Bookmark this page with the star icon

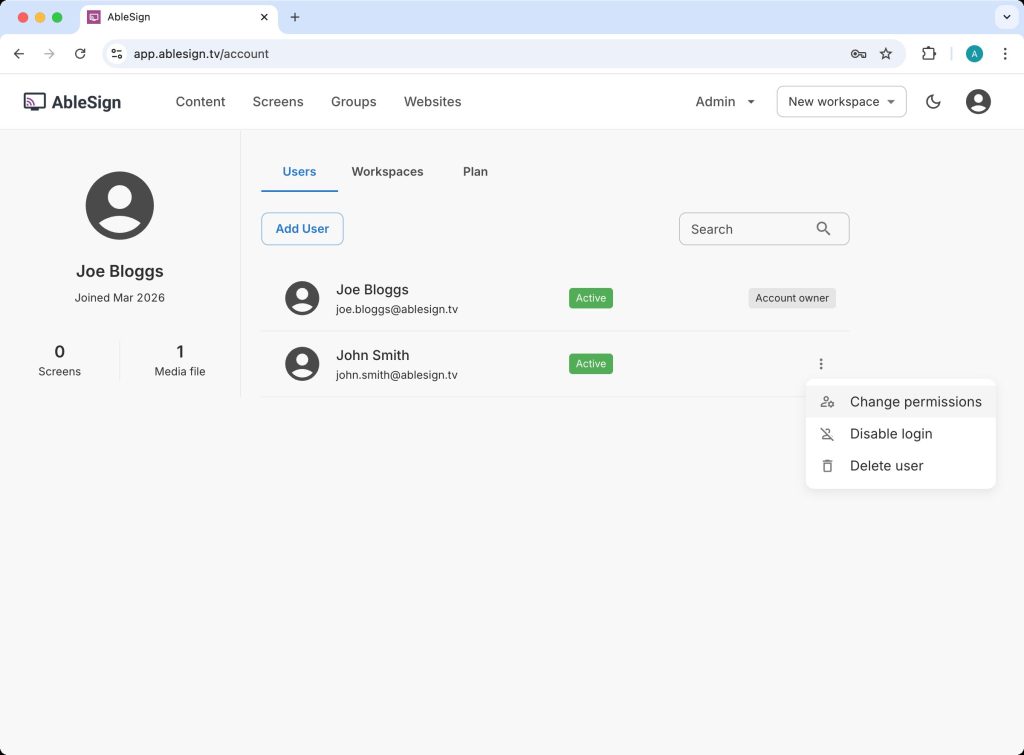click(x=885, y=54)
